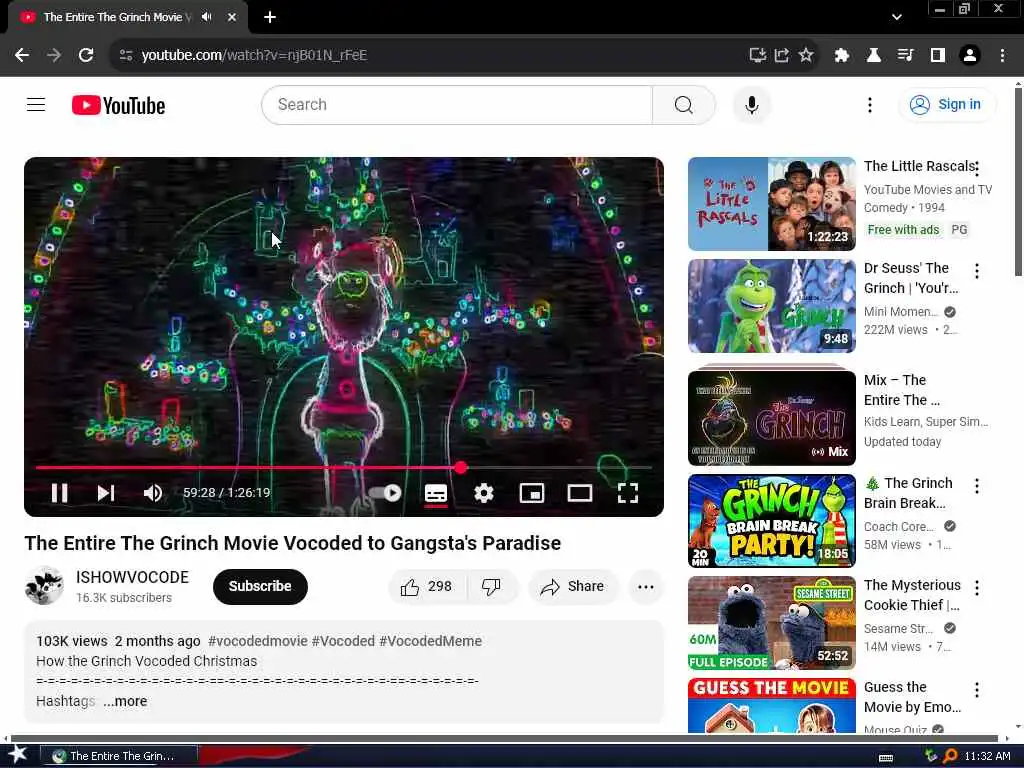
Task: Open the tab search chevron
Action: (897, 18)
